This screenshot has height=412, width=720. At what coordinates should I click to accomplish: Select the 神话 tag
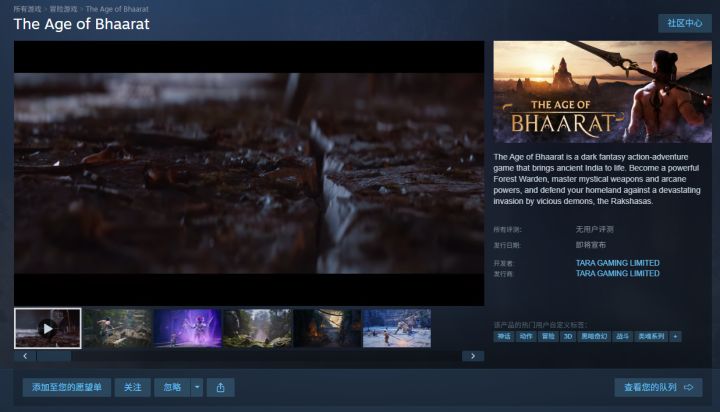504,336
